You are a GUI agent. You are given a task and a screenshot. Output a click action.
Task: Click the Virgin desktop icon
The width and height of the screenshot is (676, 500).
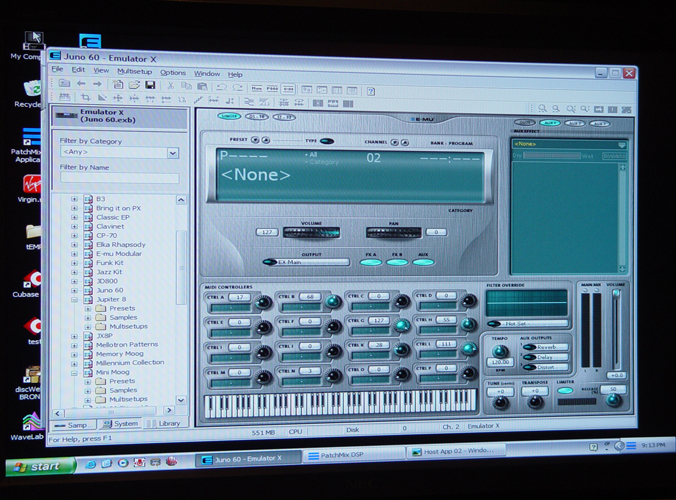[30, 184]
